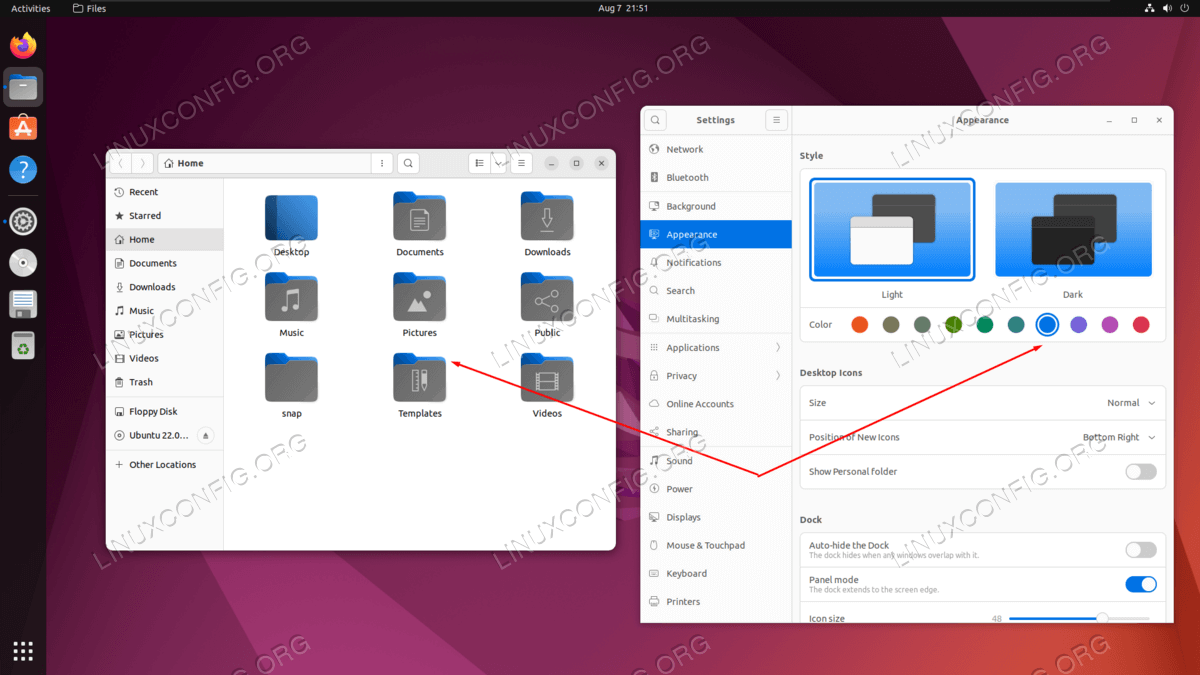Screen dimensions: 1200x675
Task: Select the orange accent color
Action: 859,324
